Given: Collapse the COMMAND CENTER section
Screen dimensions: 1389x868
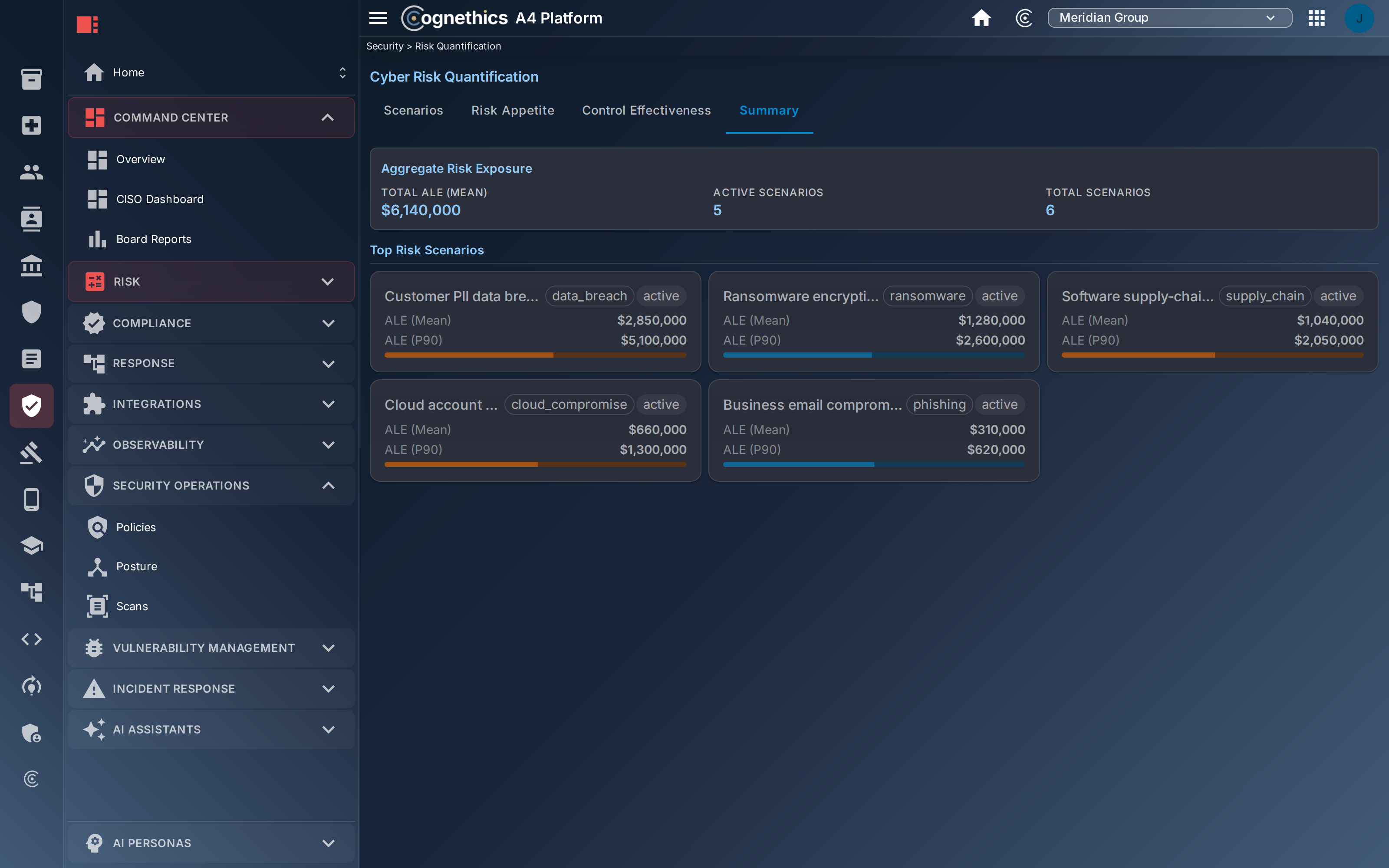Looking at the screenshot, I should [211, 118].
